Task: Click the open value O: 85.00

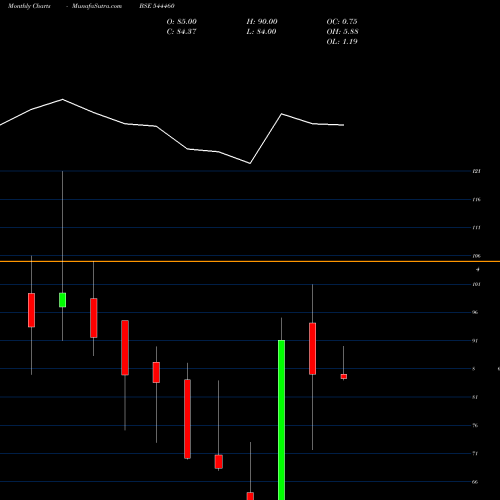Action: point(182,21)
